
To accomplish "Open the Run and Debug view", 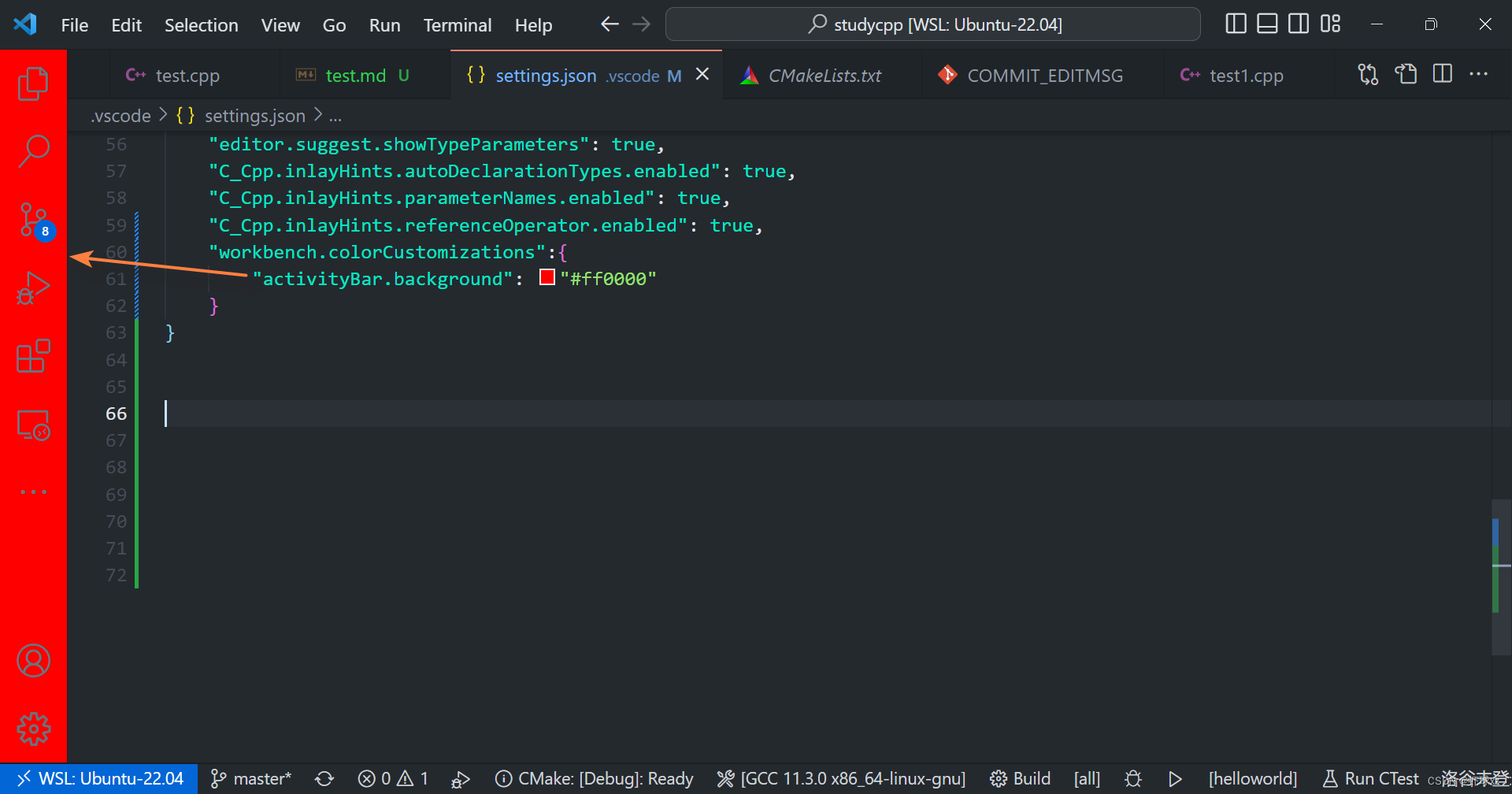I will [x=33, y=288].
